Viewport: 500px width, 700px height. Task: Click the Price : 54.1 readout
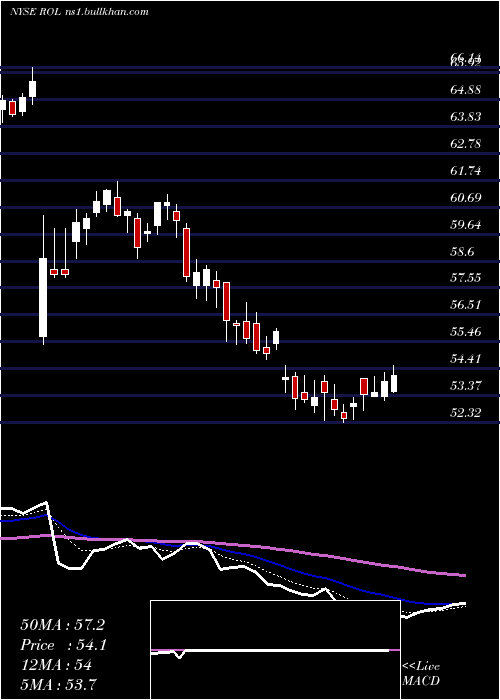[63, 645]
